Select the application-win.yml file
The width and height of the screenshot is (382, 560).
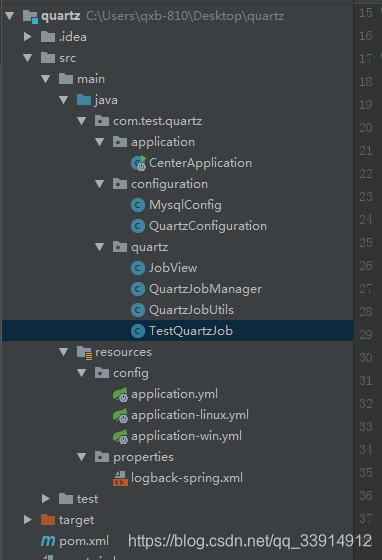coord(186,436)
